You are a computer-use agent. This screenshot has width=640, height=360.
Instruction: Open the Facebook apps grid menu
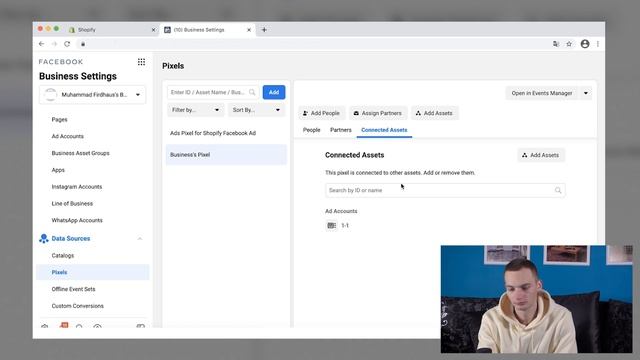(141, 62)
